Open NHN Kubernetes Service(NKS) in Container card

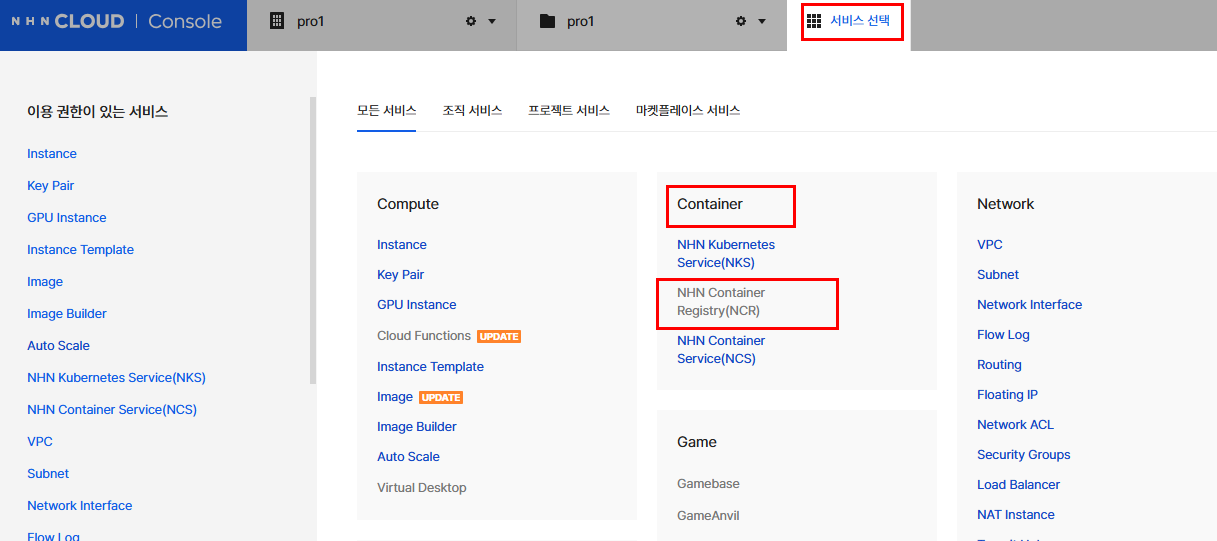point(726,254)
